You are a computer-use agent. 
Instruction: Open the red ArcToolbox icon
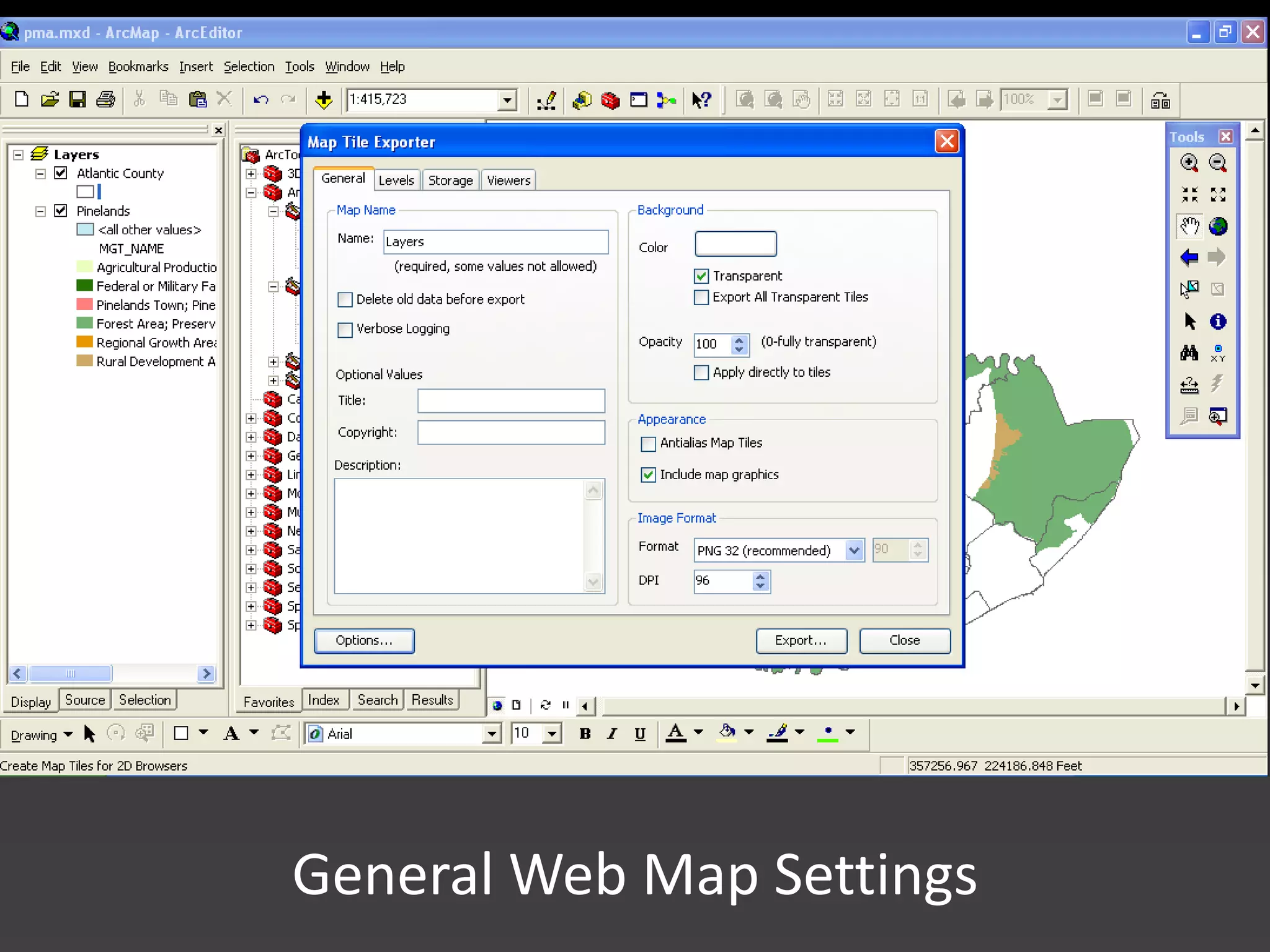pyautogui.click(x=610, y=100)
